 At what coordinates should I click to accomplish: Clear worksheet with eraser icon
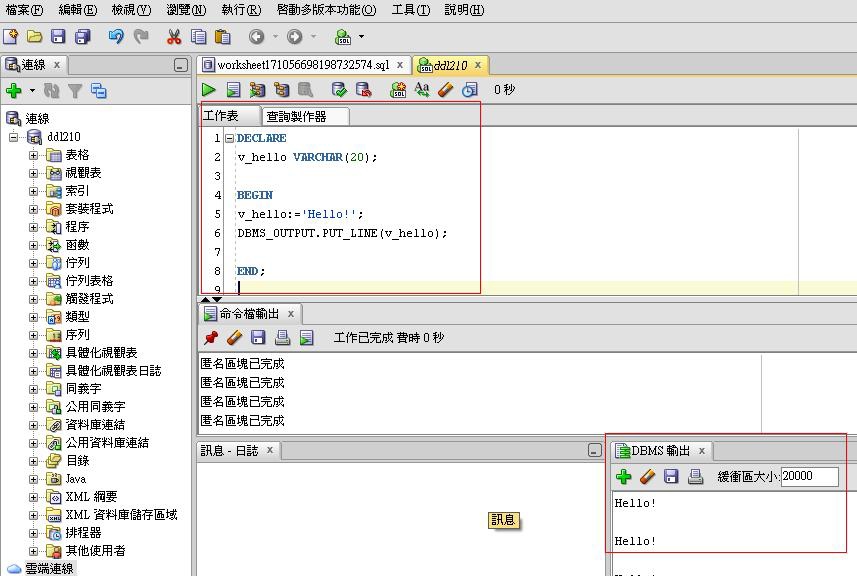(x=445, y=90)
